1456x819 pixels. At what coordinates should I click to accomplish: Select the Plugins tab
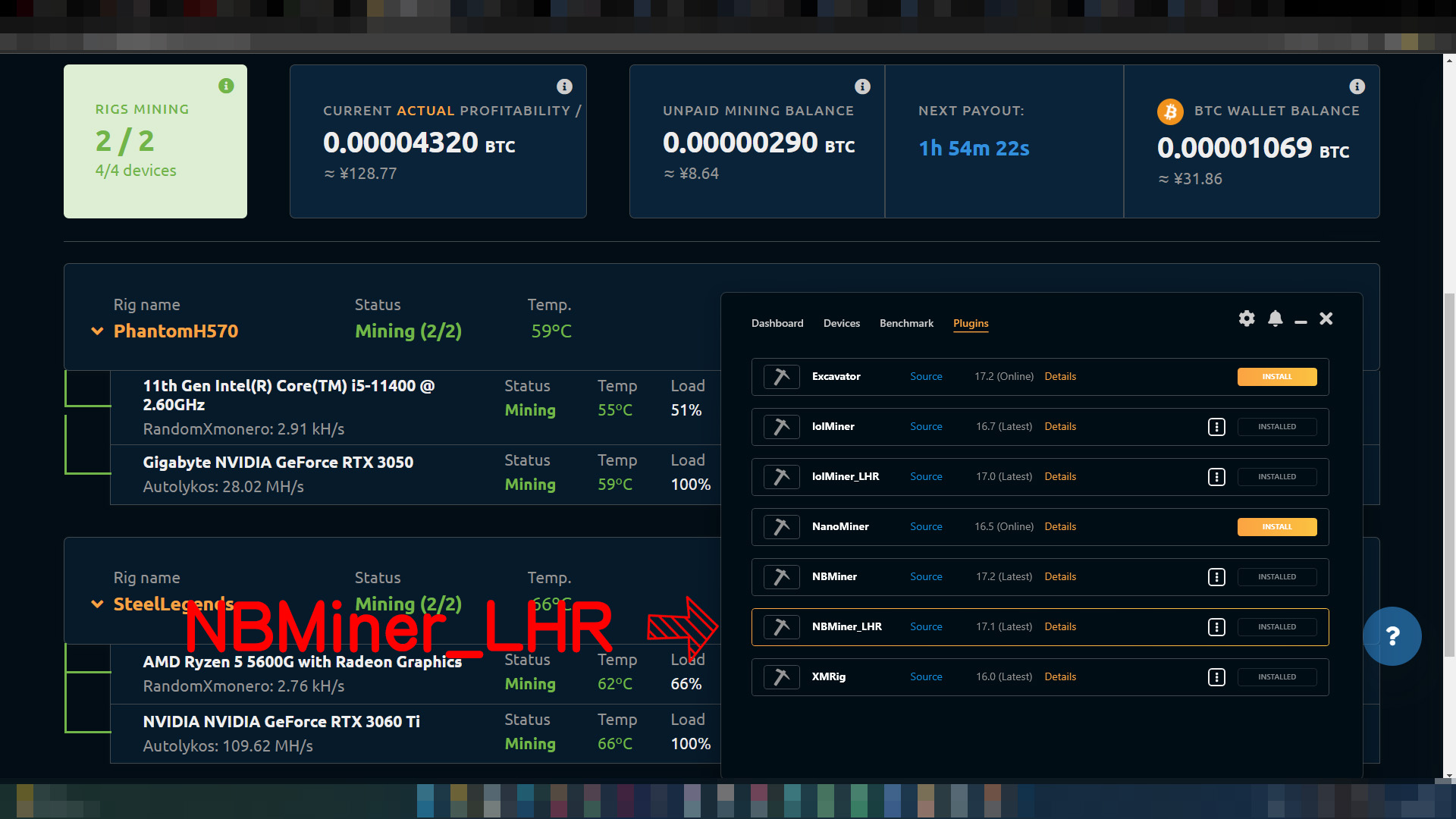[971, 324]
